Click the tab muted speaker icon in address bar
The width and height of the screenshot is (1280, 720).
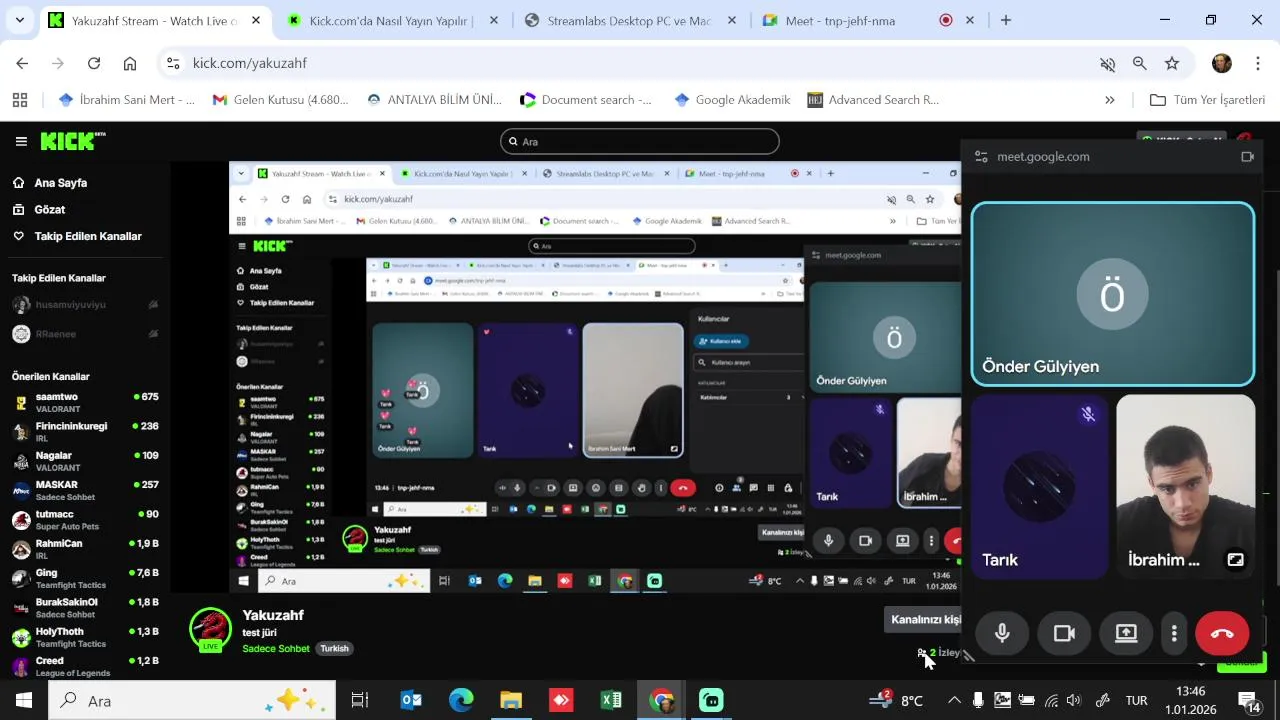1108,64
